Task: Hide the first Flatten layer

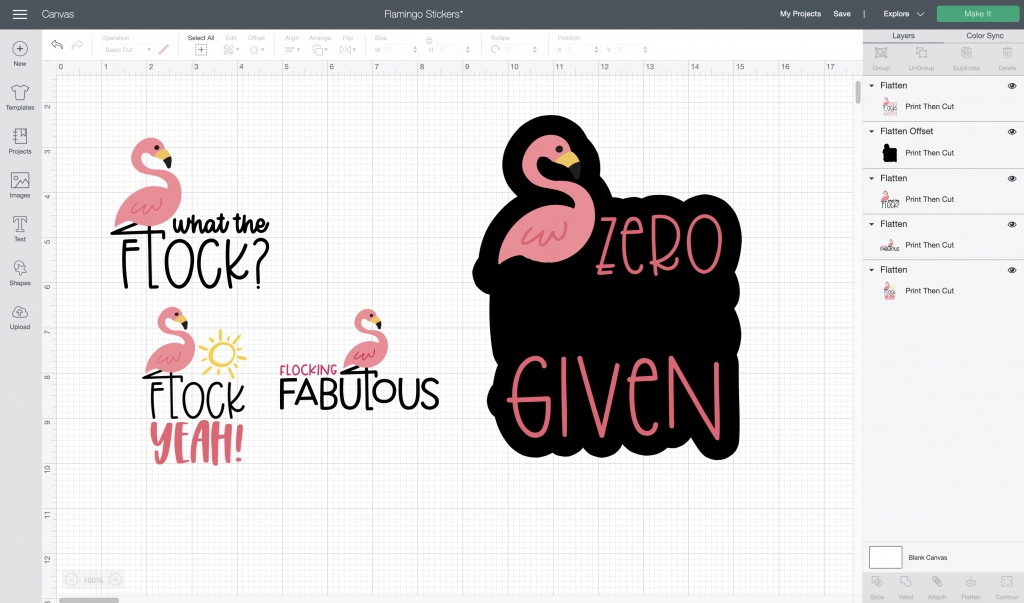Action: 1012,86
